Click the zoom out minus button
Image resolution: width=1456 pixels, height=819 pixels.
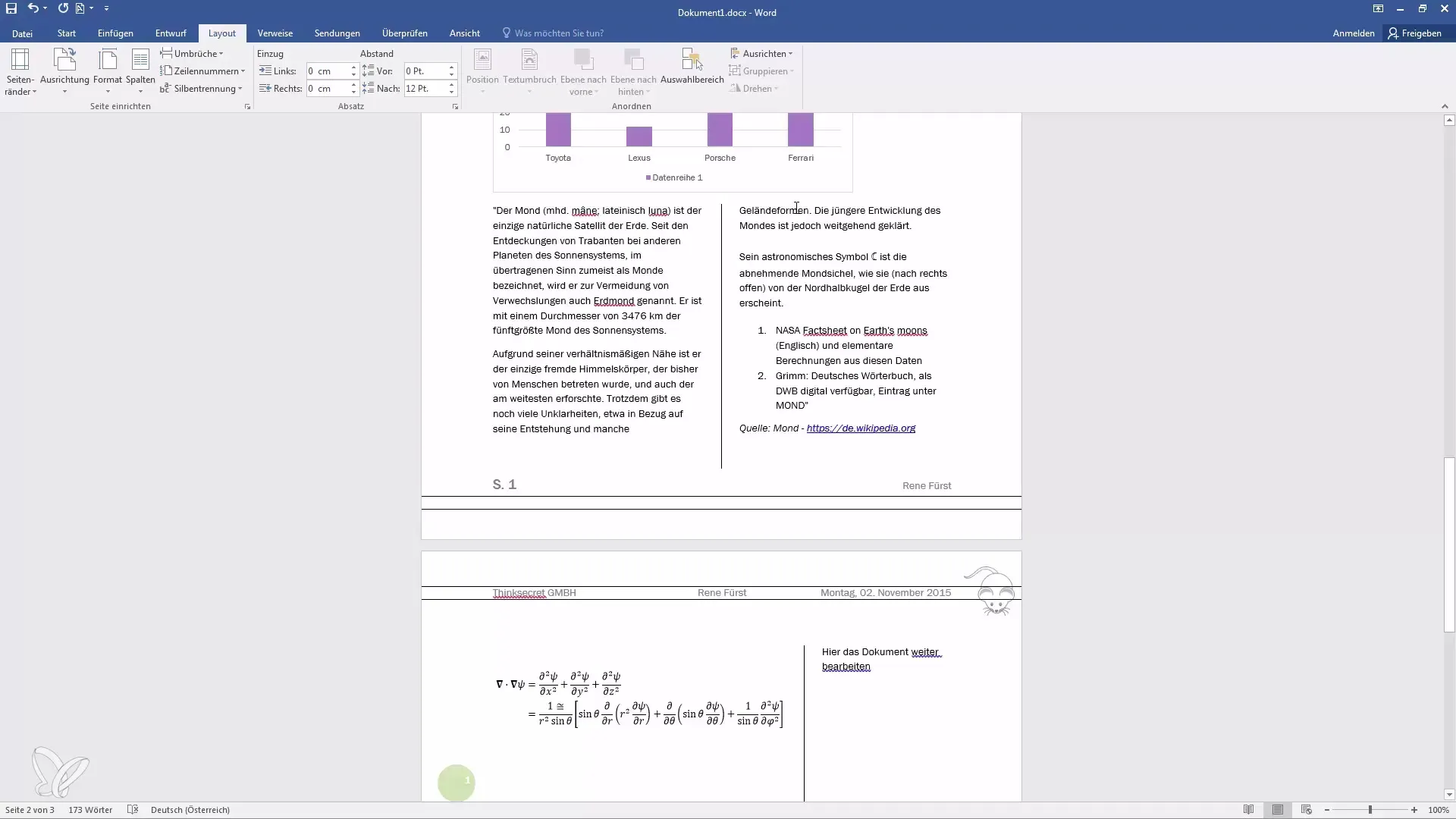tap(1327, 810)
